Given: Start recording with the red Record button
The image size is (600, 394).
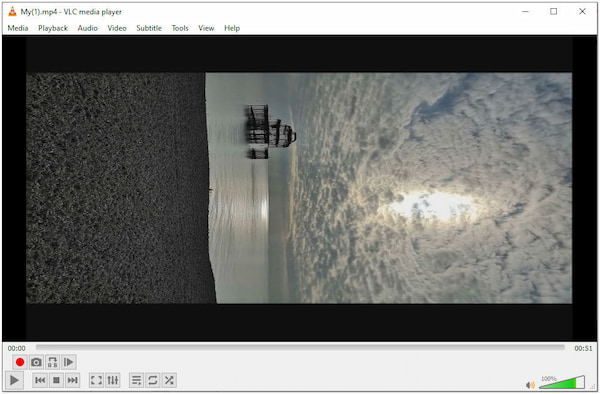Looking at the screenshot, I should (x=20, y=362).
